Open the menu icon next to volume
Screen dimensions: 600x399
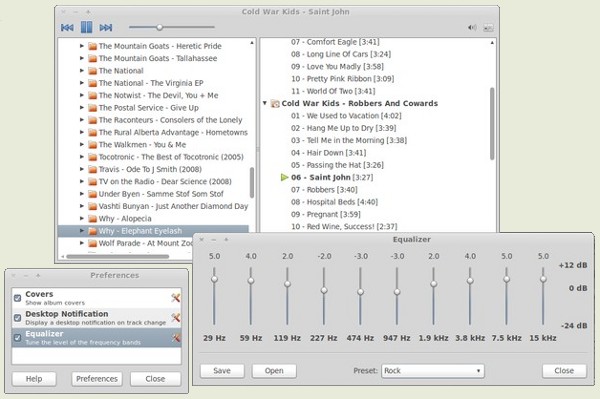pyautogui.click(x=488, y=28)
